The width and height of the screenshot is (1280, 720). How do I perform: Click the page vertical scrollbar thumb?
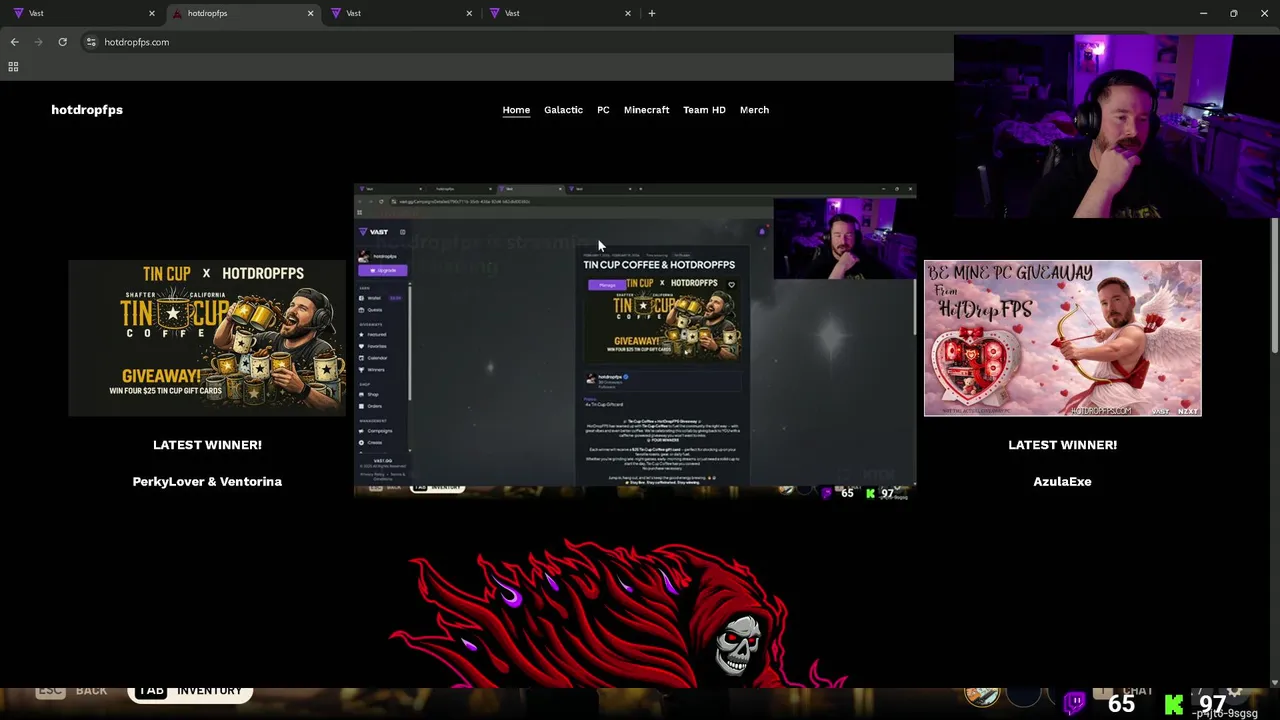(1274, 285)
